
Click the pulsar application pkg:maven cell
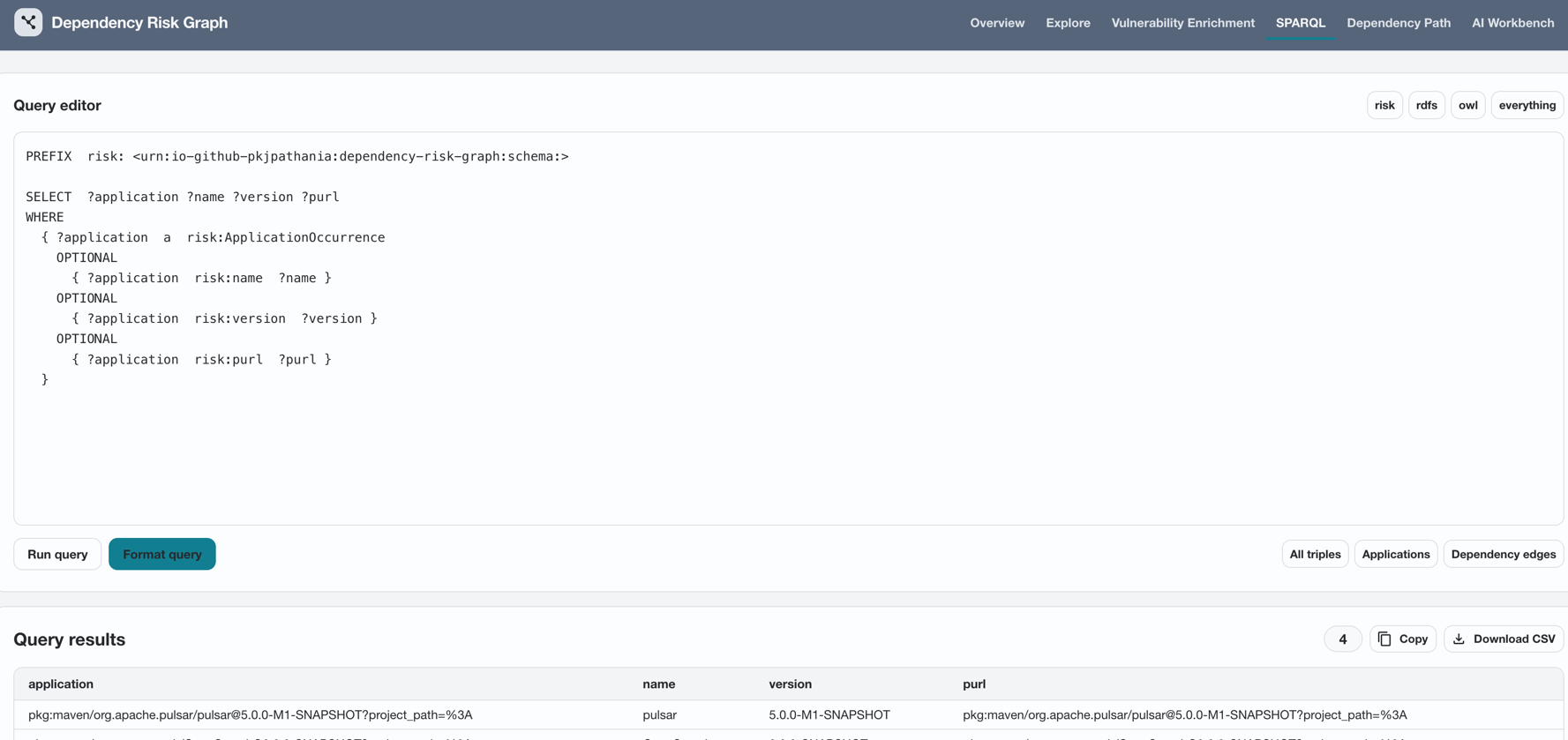(251, 715)
